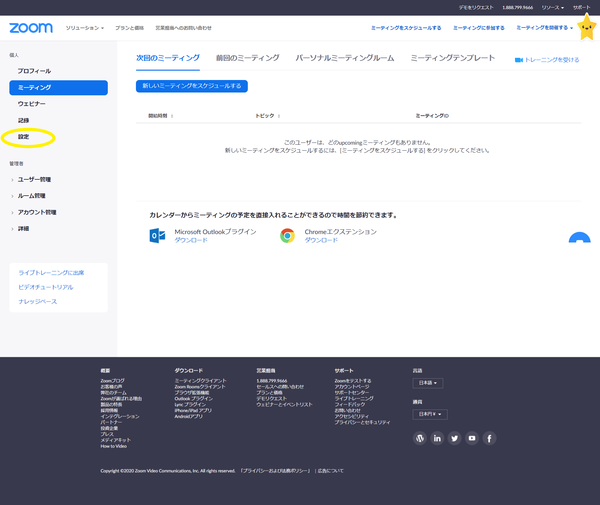The width and height of the screenshot is (600, 505).
Task: Download the Chrome extension
Action: coord(321,240)
